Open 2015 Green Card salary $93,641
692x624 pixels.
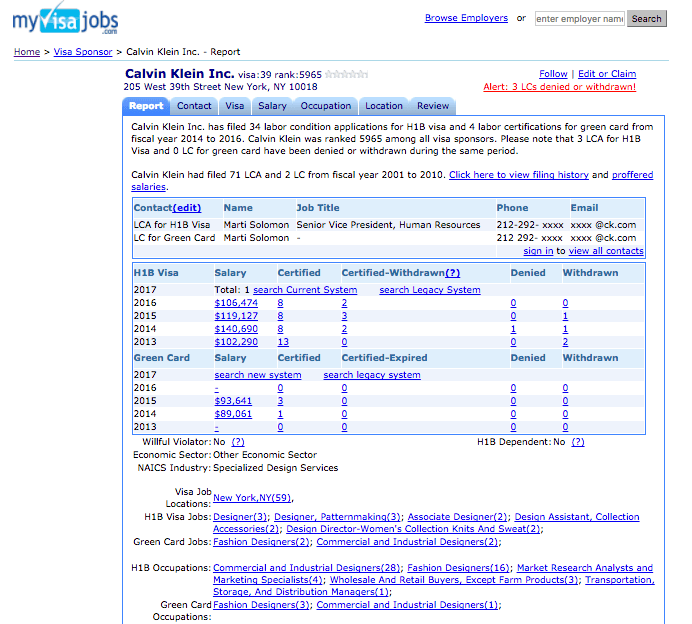(233, 401)
